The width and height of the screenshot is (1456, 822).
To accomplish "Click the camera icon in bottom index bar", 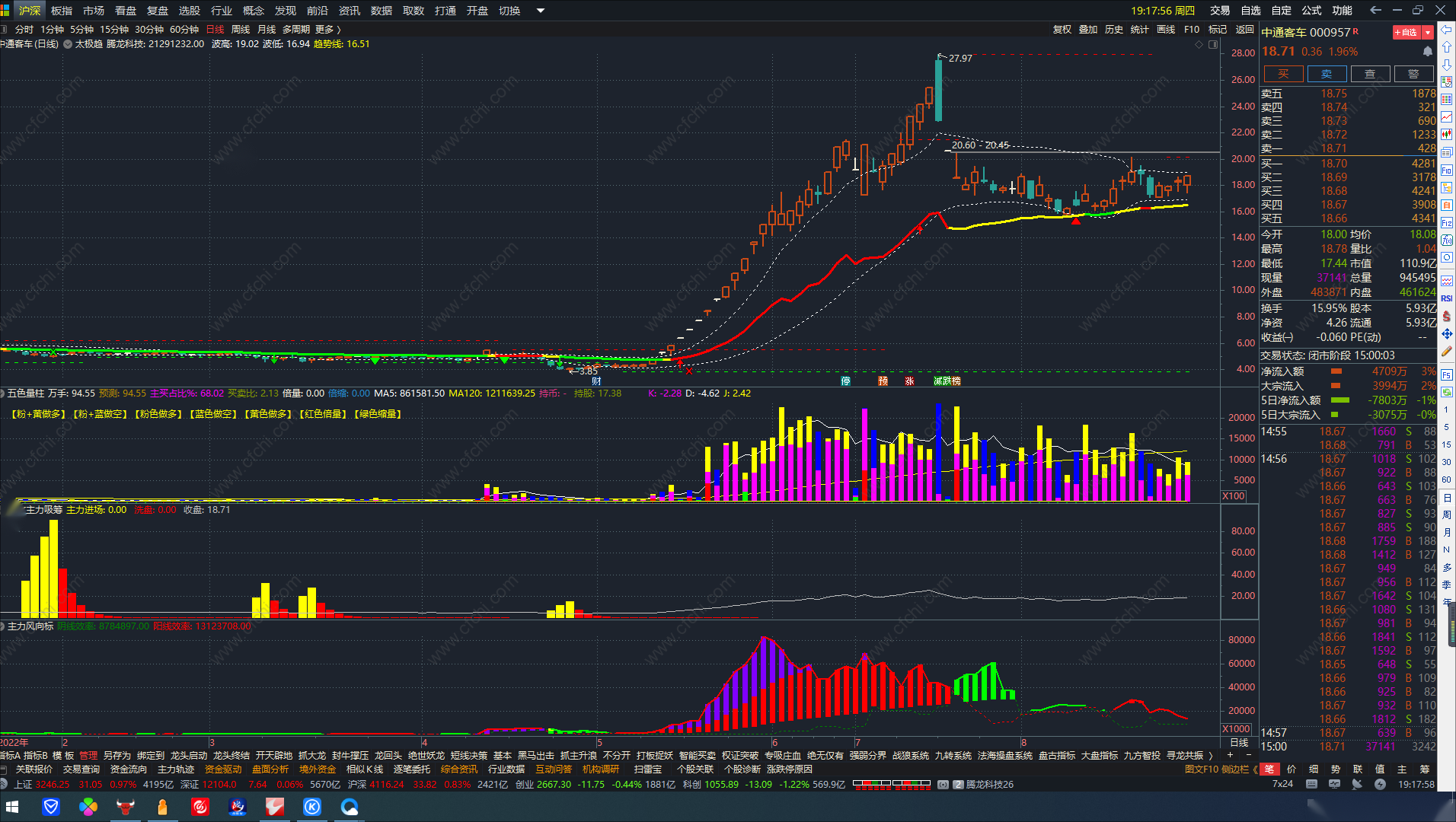I will point(944,784).
